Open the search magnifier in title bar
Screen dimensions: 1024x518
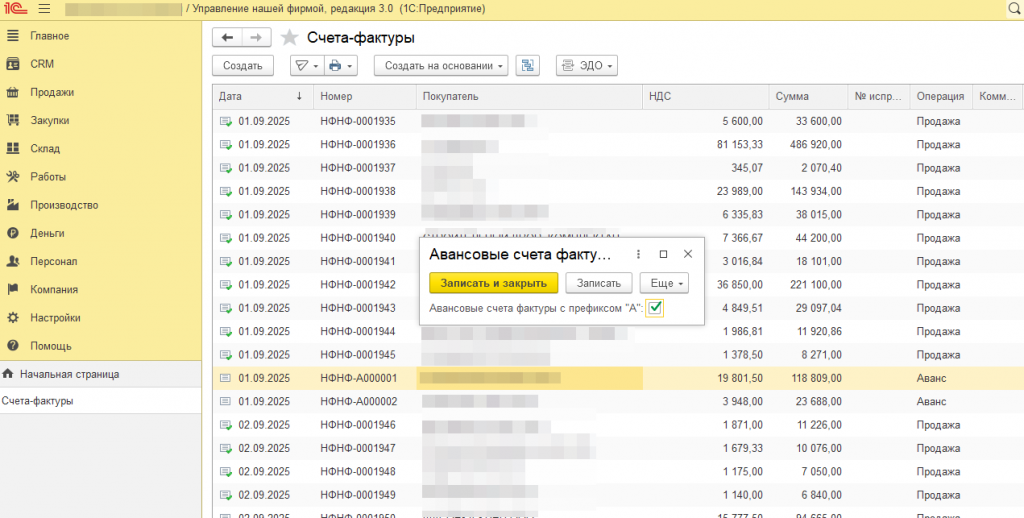[x=1014, y=9]
